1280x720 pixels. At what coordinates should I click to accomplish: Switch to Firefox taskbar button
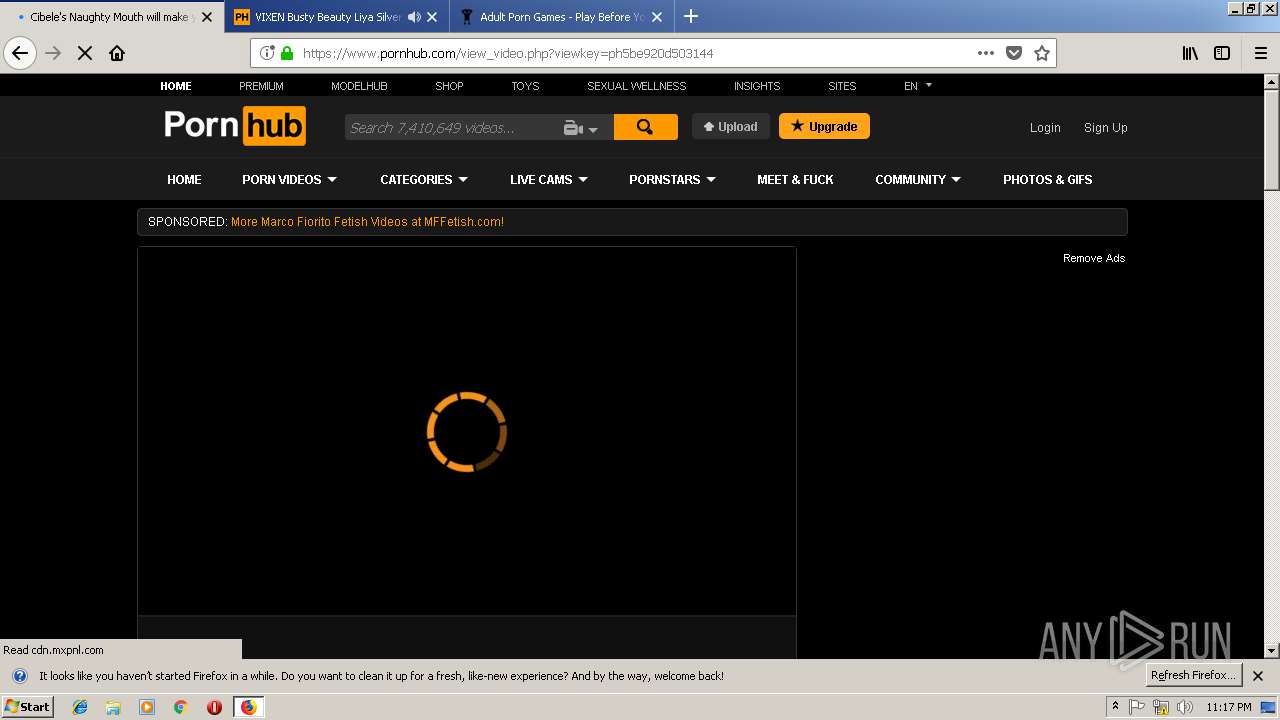coord(248,707)
